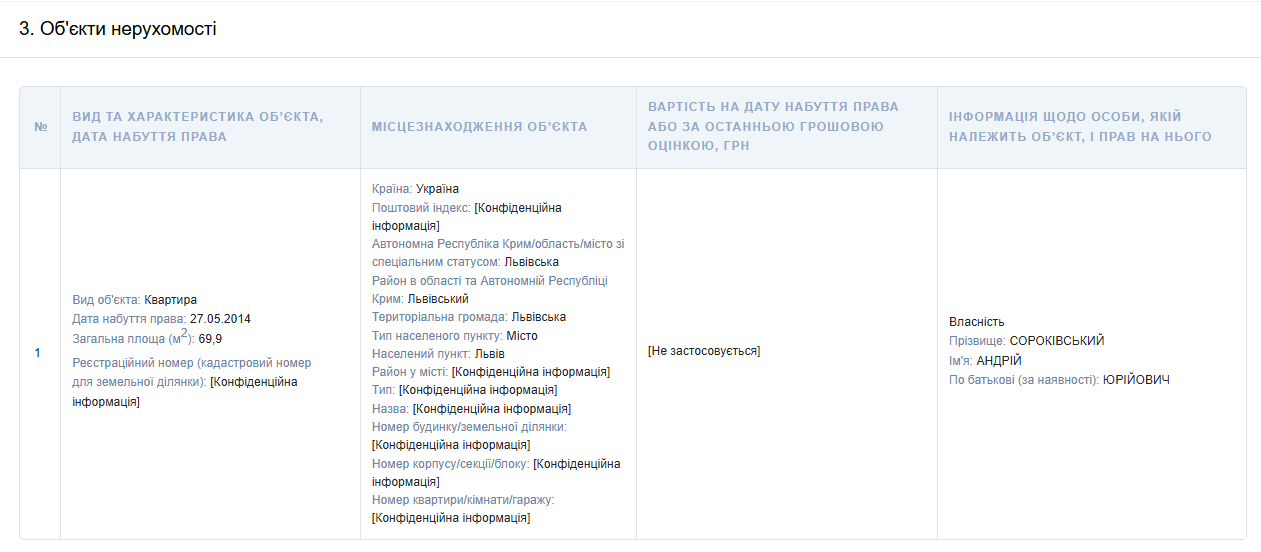The height and width of the screenshot is (552, 1261).
Task: Click the "Реєстраційний номер" label text
Action: [132, 363]
